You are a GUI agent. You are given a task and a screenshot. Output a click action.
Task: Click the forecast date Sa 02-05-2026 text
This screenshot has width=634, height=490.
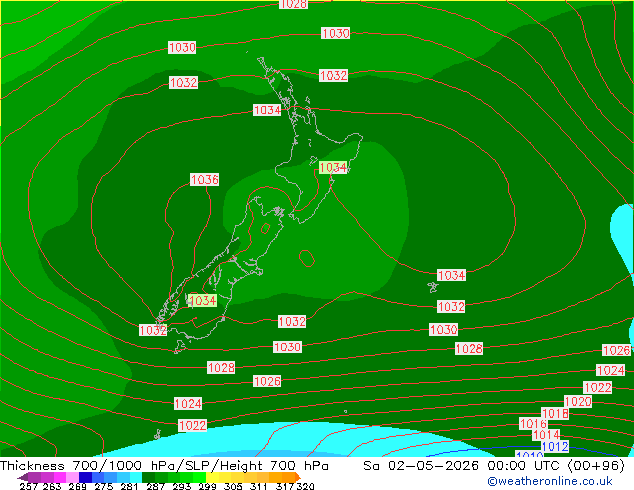pyautogui.click(x=421, y=465)
